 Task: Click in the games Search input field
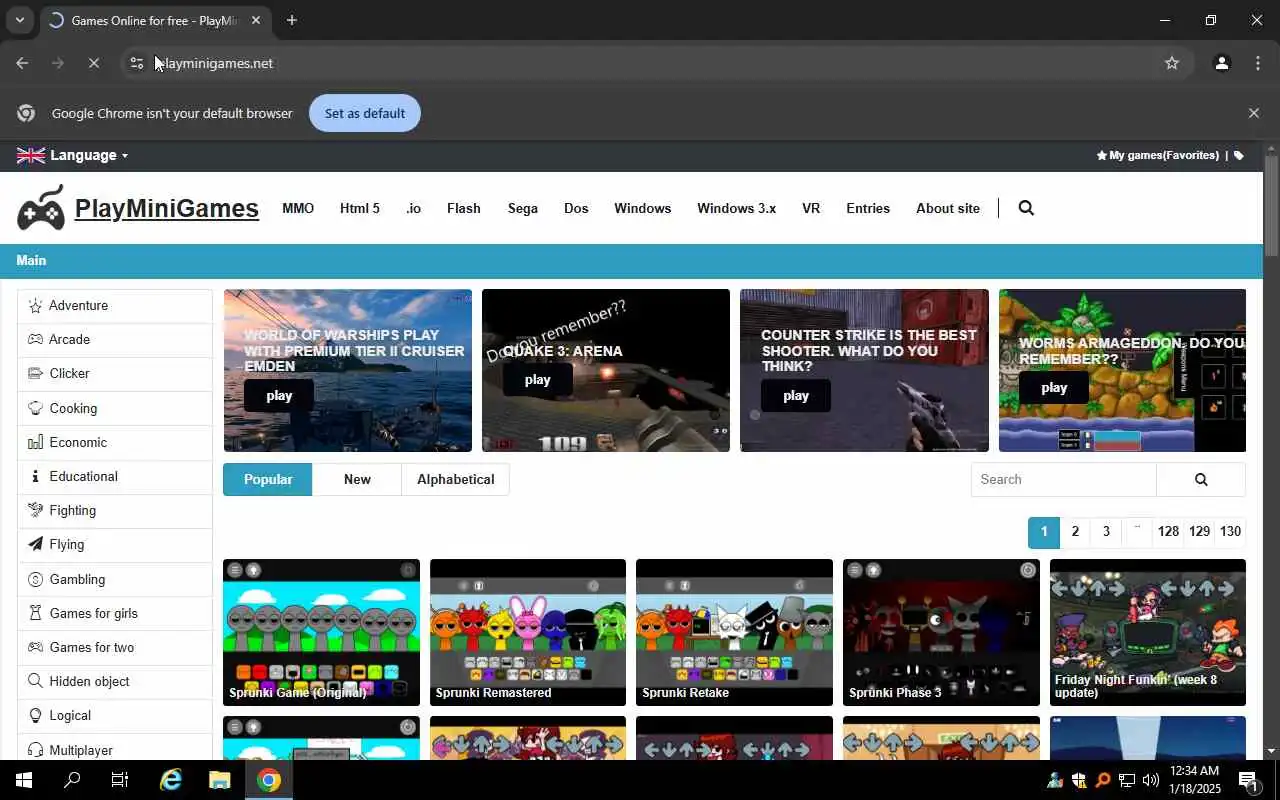click(x=1064, y=479)
